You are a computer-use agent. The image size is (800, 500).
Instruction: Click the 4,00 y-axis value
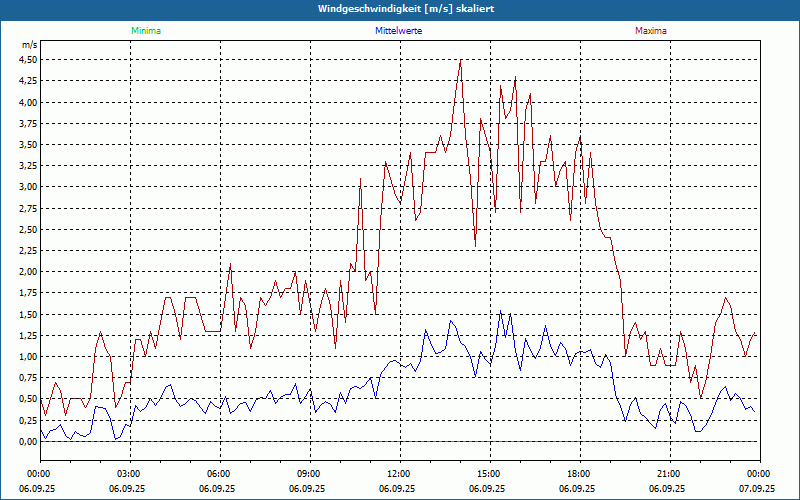click(x=28, y=102)
